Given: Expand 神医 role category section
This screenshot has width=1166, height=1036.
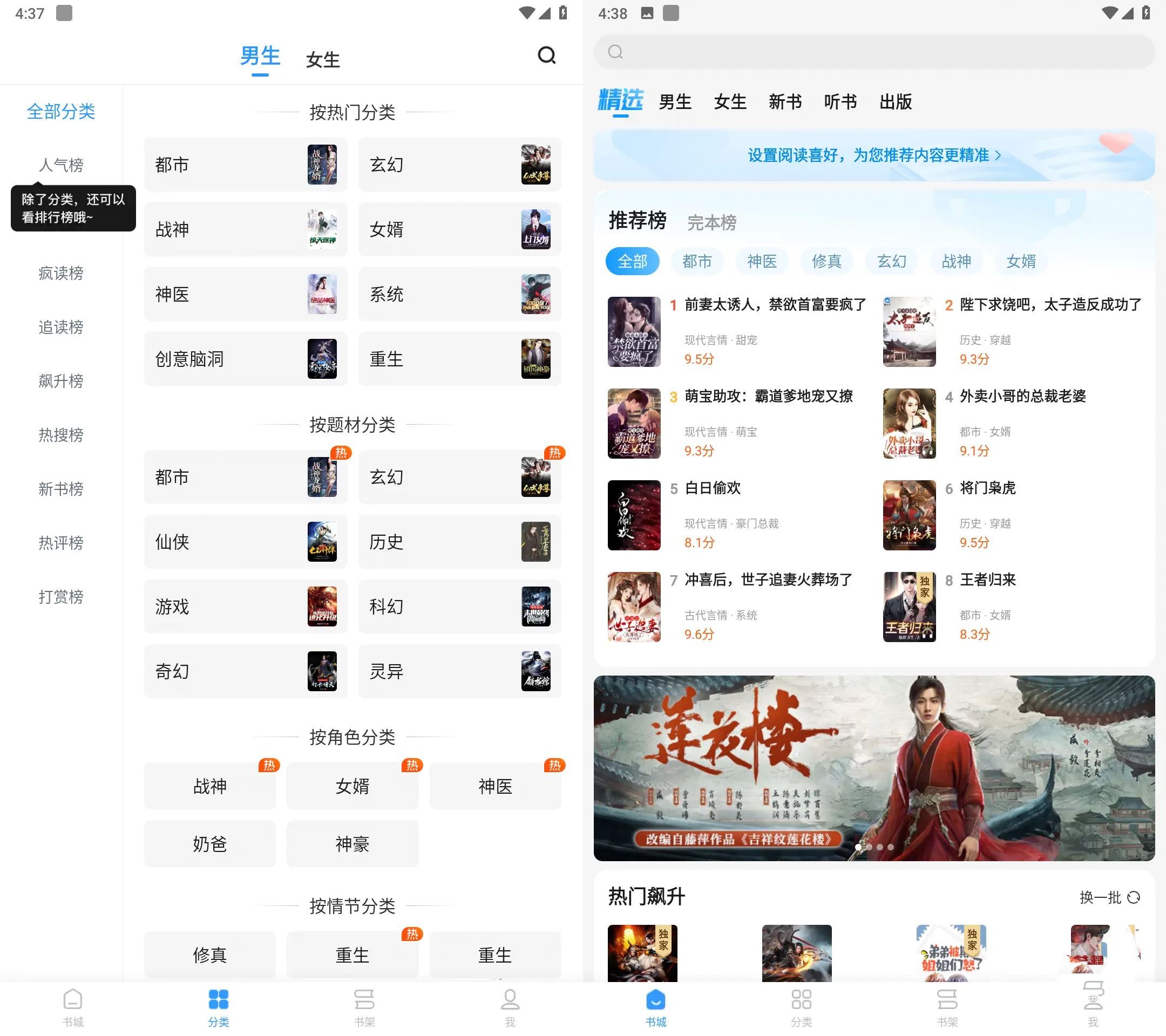Looking at the screenshot, I should click(492, 786).
